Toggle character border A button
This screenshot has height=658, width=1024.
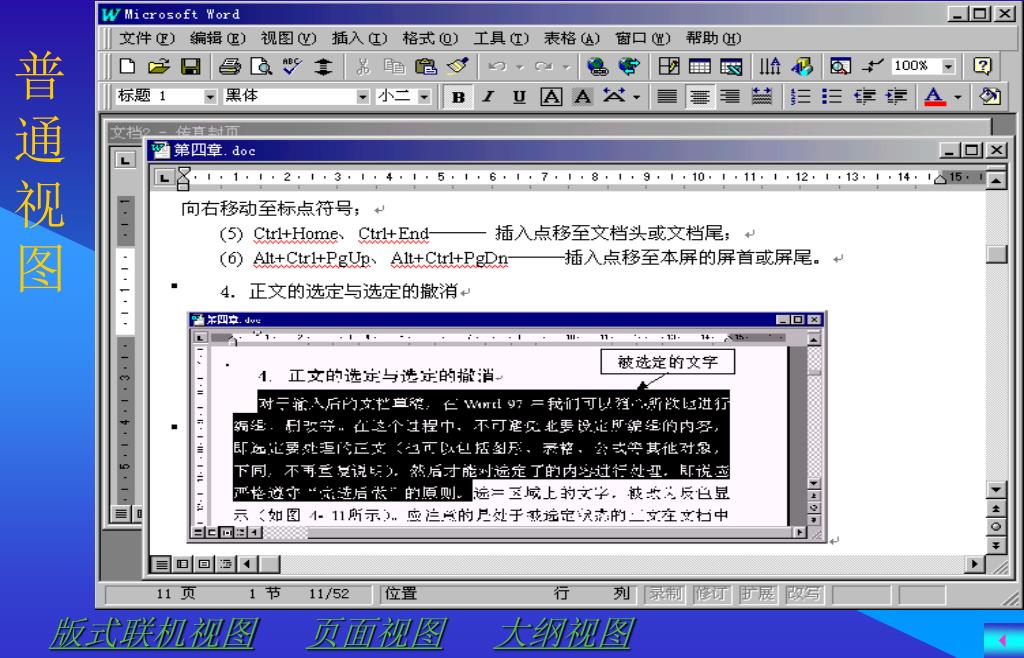(551, 97)
